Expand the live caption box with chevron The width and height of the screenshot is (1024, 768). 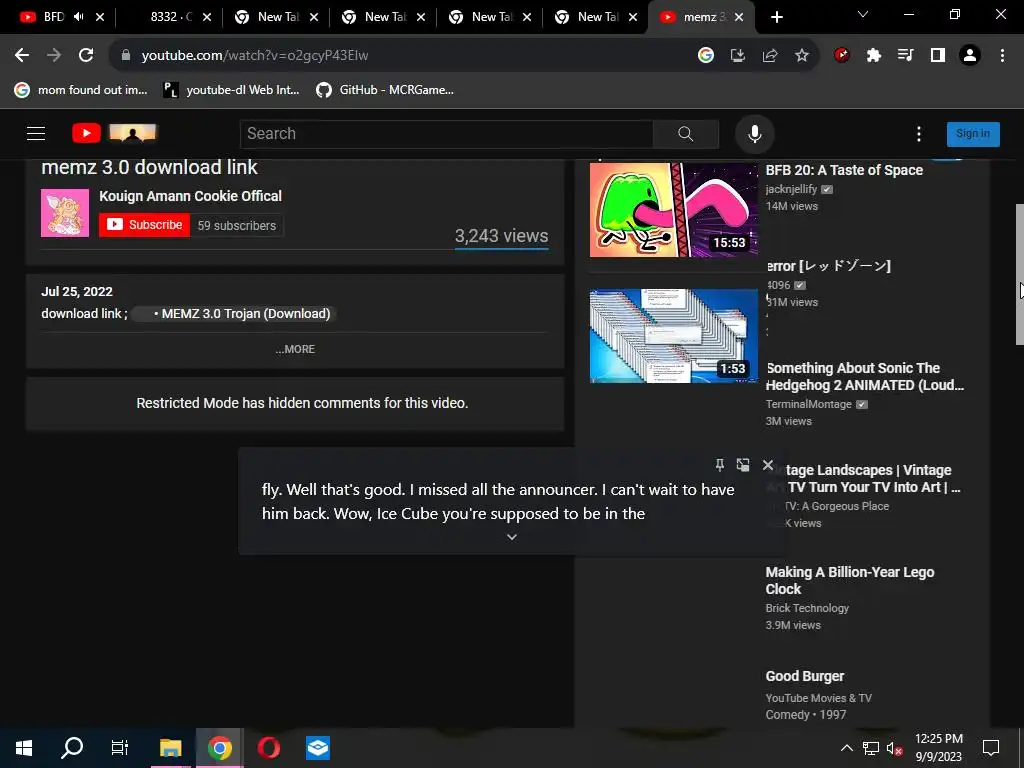(x=512, y=537)
